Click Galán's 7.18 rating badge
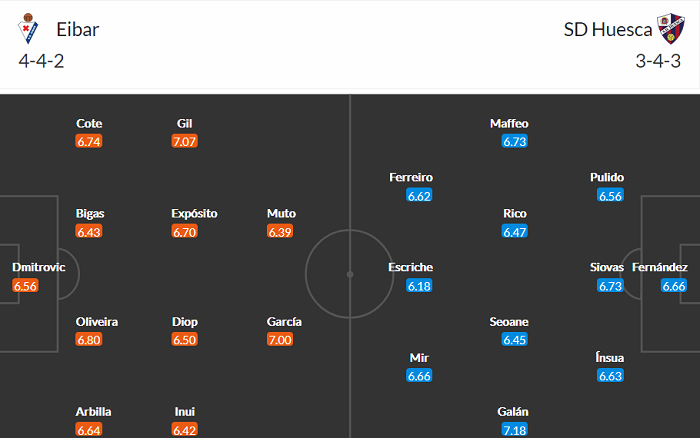This screenshot has height=438, width=700. pos(514,429)
